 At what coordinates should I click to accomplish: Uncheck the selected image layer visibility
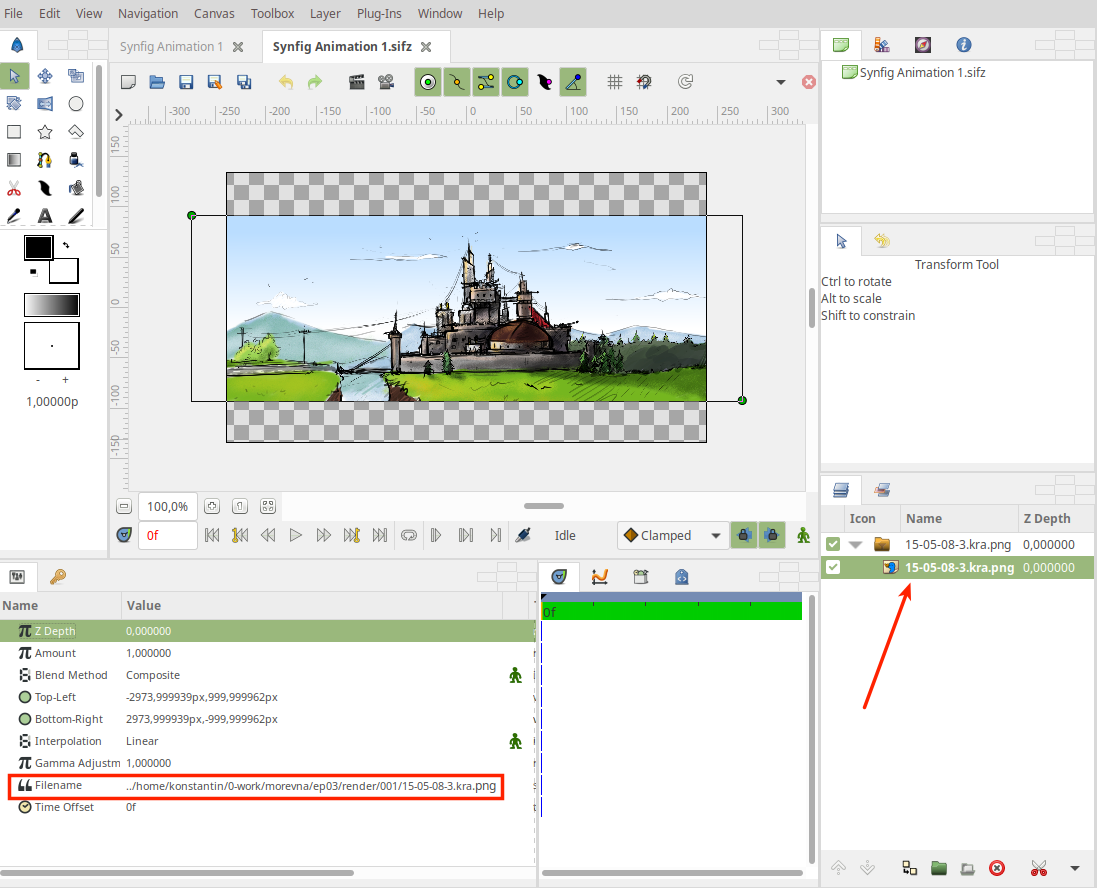pyautogui.click(x=833, y=567)
